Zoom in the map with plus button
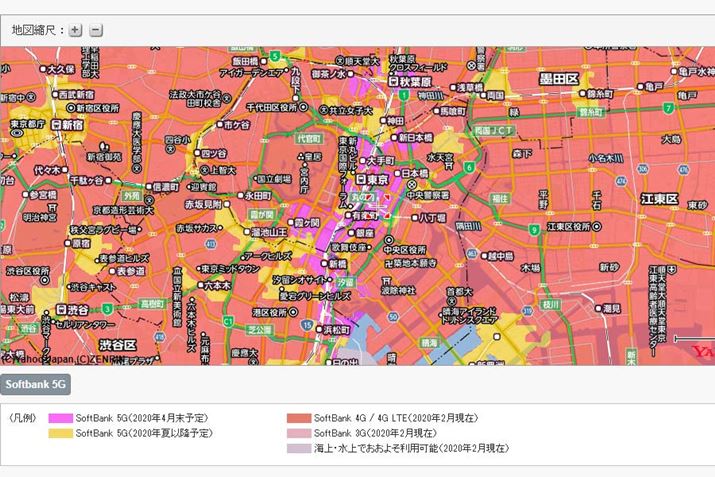The width and height of the screenshot is (715, 477). pos(75,30)
